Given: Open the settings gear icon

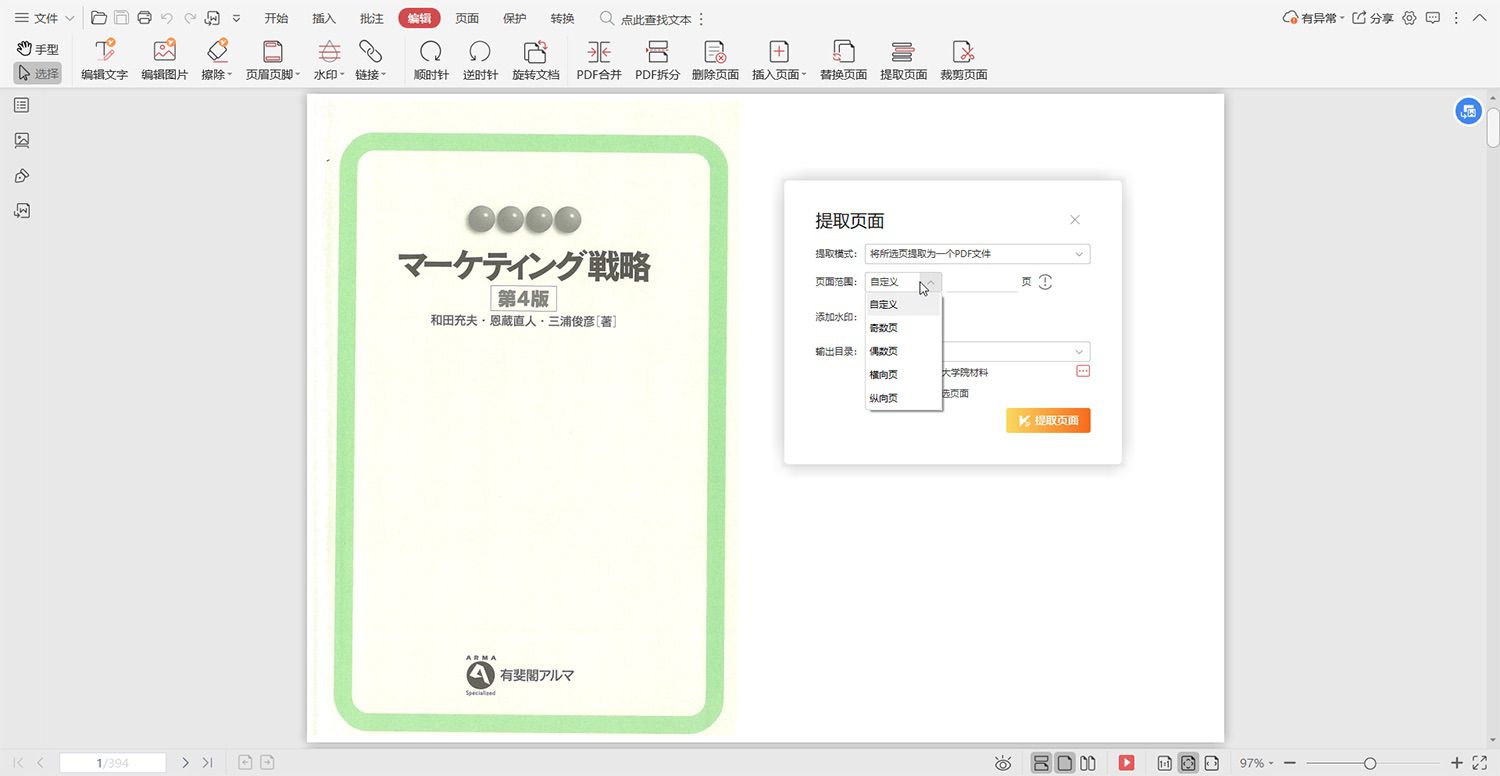Looking at the screenshot, I should pos(1410,18).
